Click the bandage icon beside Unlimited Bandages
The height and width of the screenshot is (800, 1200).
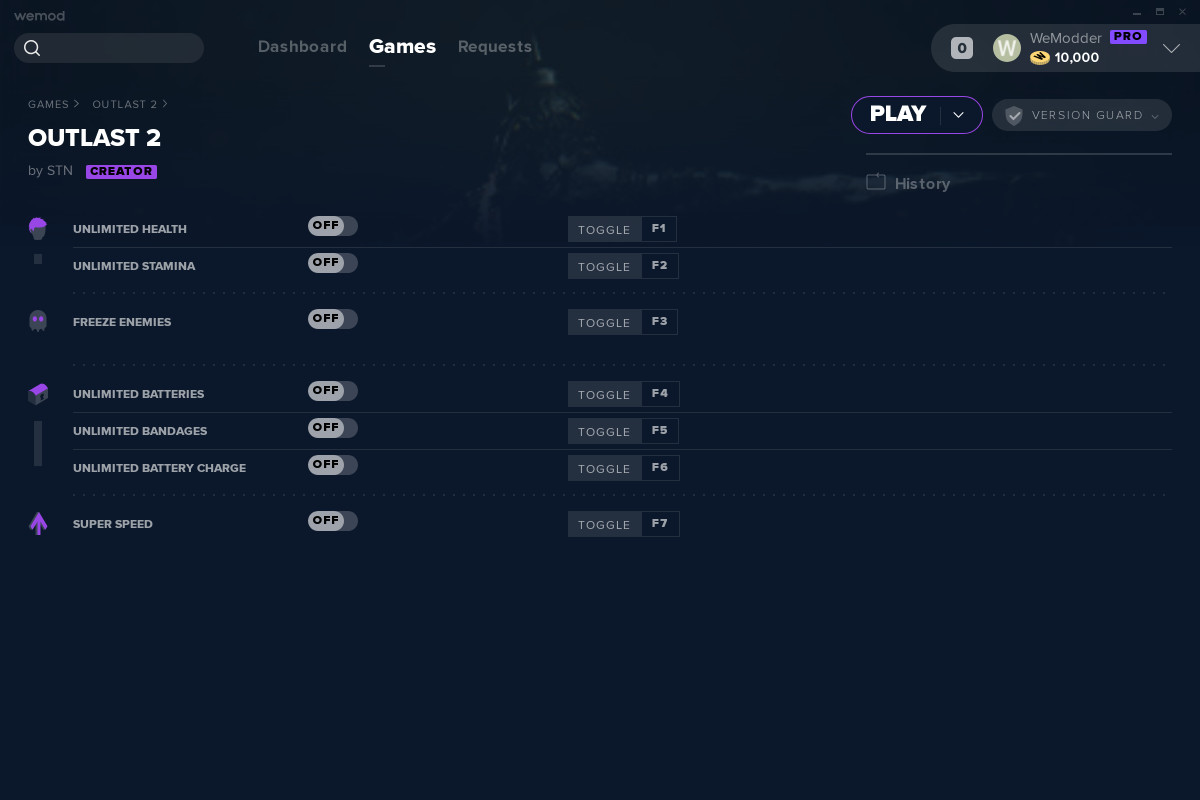click(38, 443)
